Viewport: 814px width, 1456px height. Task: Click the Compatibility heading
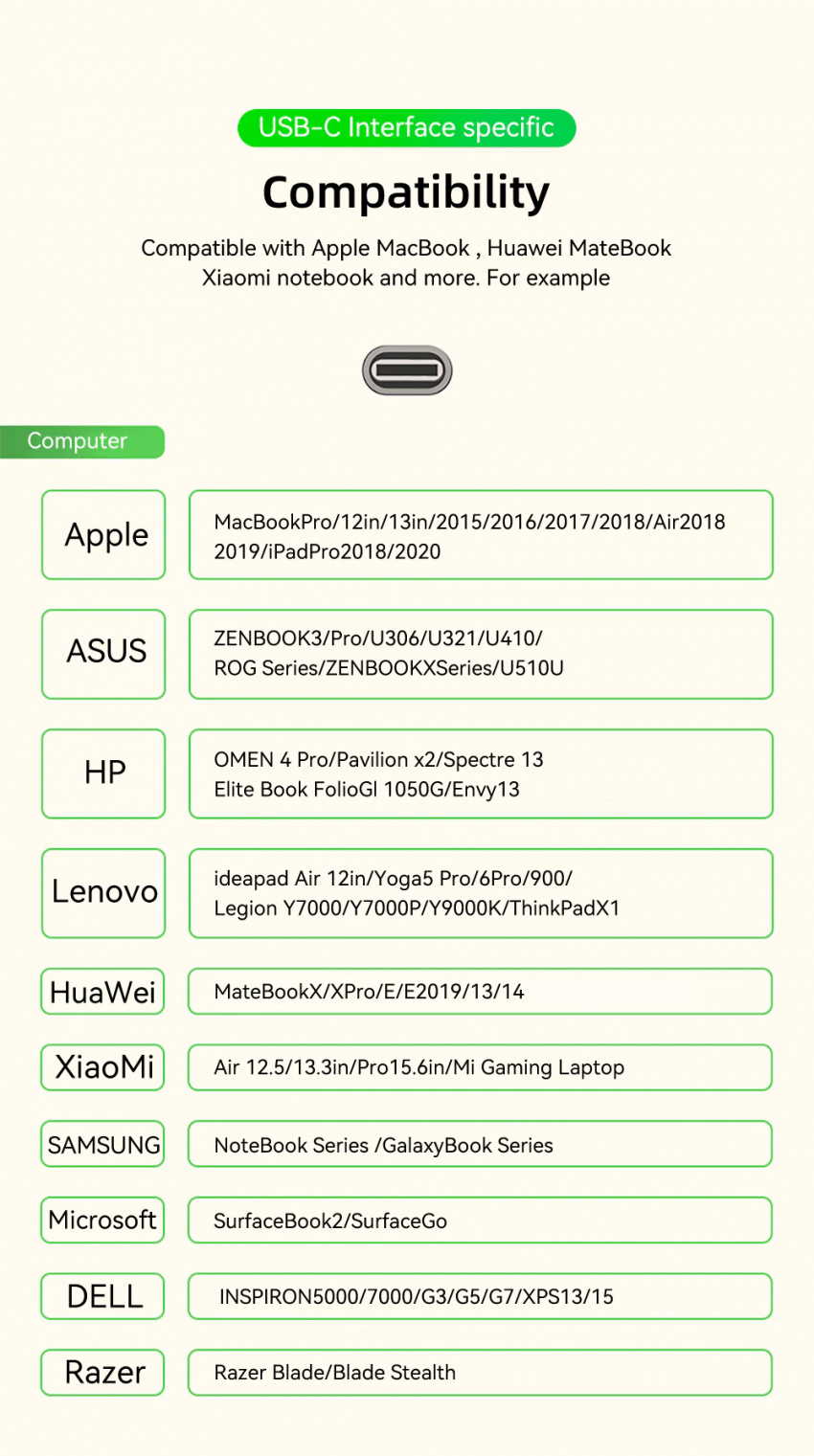tap(407, 192)
